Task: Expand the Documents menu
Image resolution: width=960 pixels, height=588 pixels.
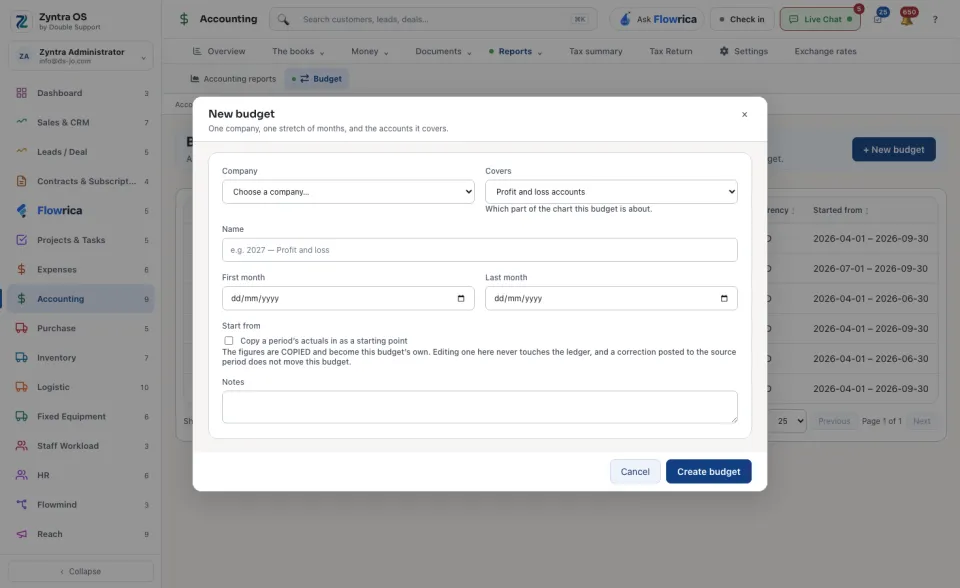Action: click(443, 51)
